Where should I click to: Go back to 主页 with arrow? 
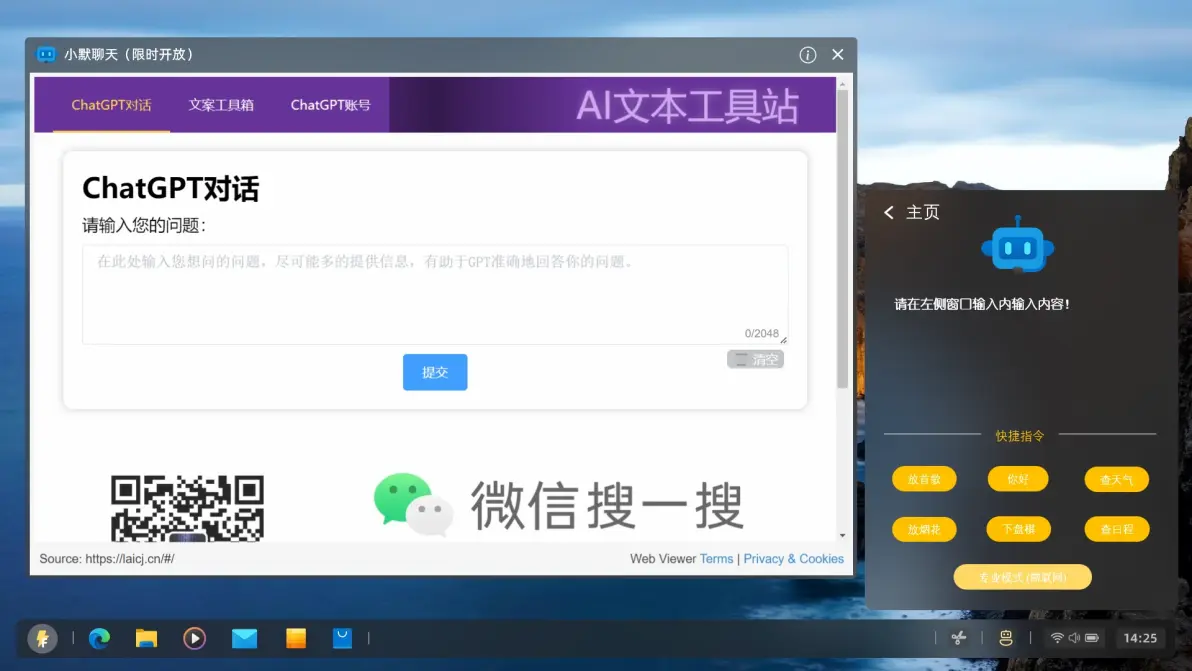(x=889, y=212)
